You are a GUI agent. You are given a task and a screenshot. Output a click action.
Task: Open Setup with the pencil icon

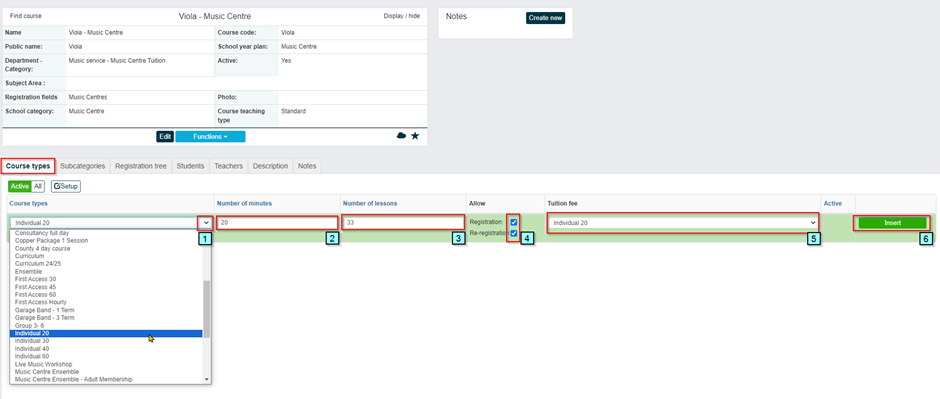(66, 186)
